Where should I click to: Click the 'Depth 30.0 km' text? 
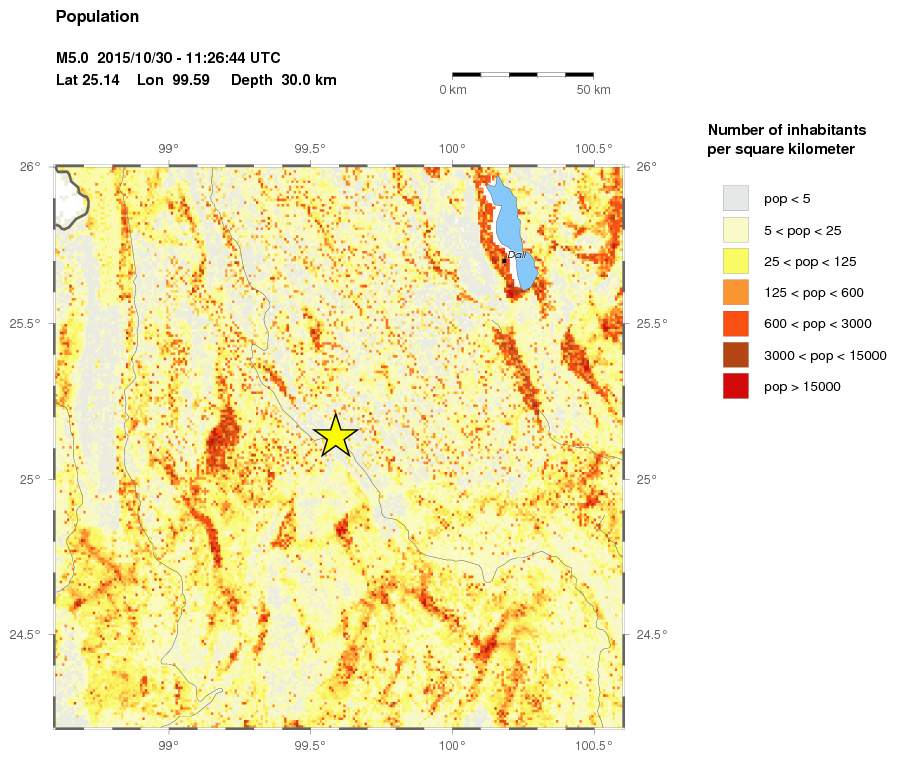(283, 80)
